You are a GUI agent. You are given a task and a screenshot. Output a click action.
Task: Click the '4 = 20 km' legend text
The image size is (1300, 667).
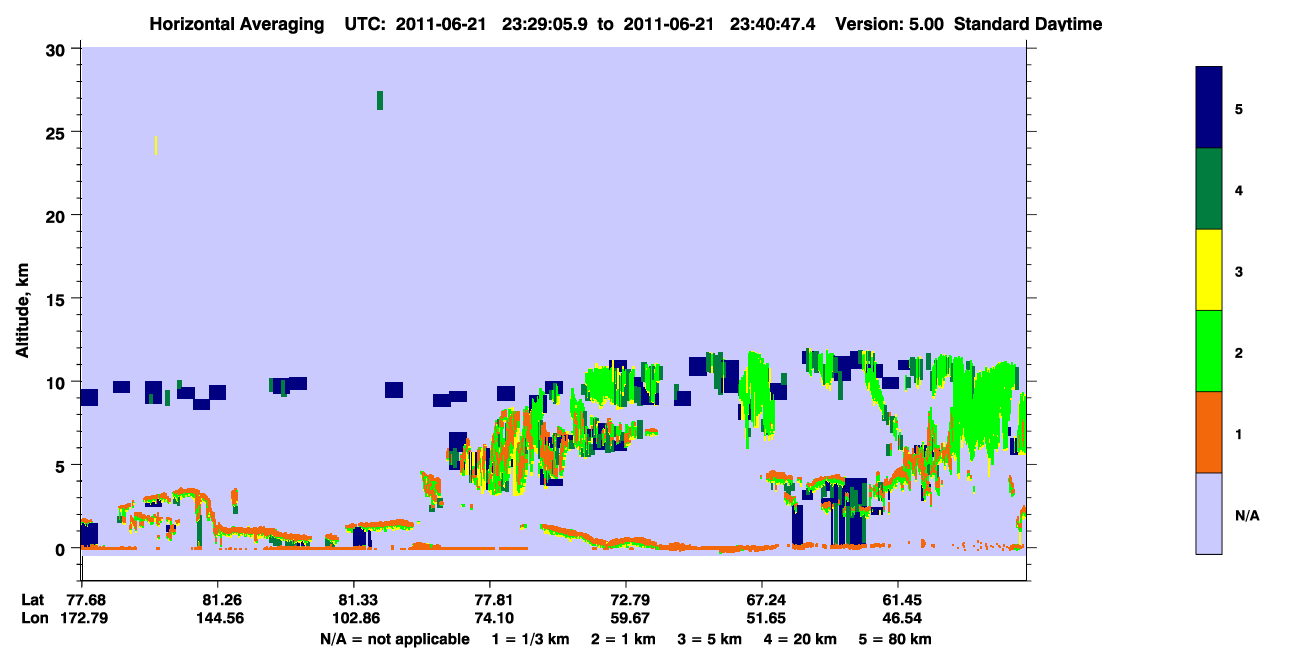(x=802, y=639)
